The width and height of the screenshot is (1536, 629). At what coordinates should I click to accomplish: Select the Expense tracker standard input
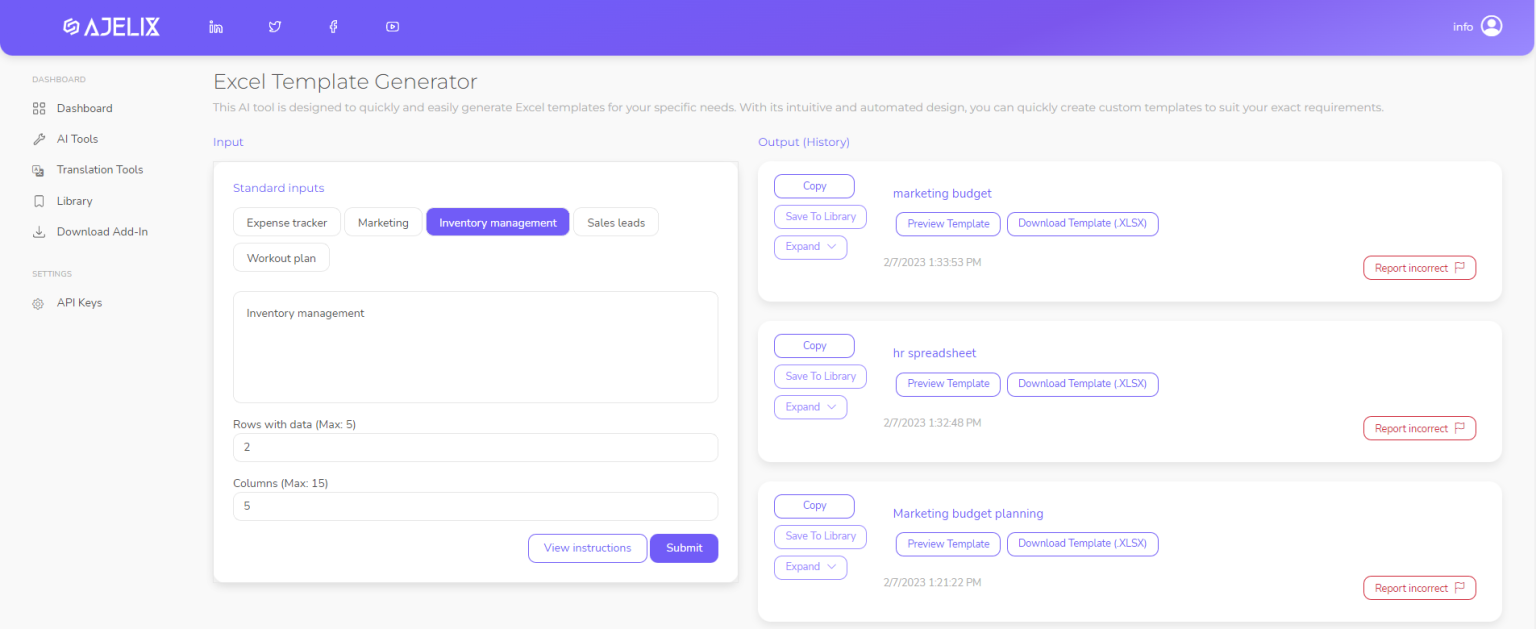[x=287, y=222]
